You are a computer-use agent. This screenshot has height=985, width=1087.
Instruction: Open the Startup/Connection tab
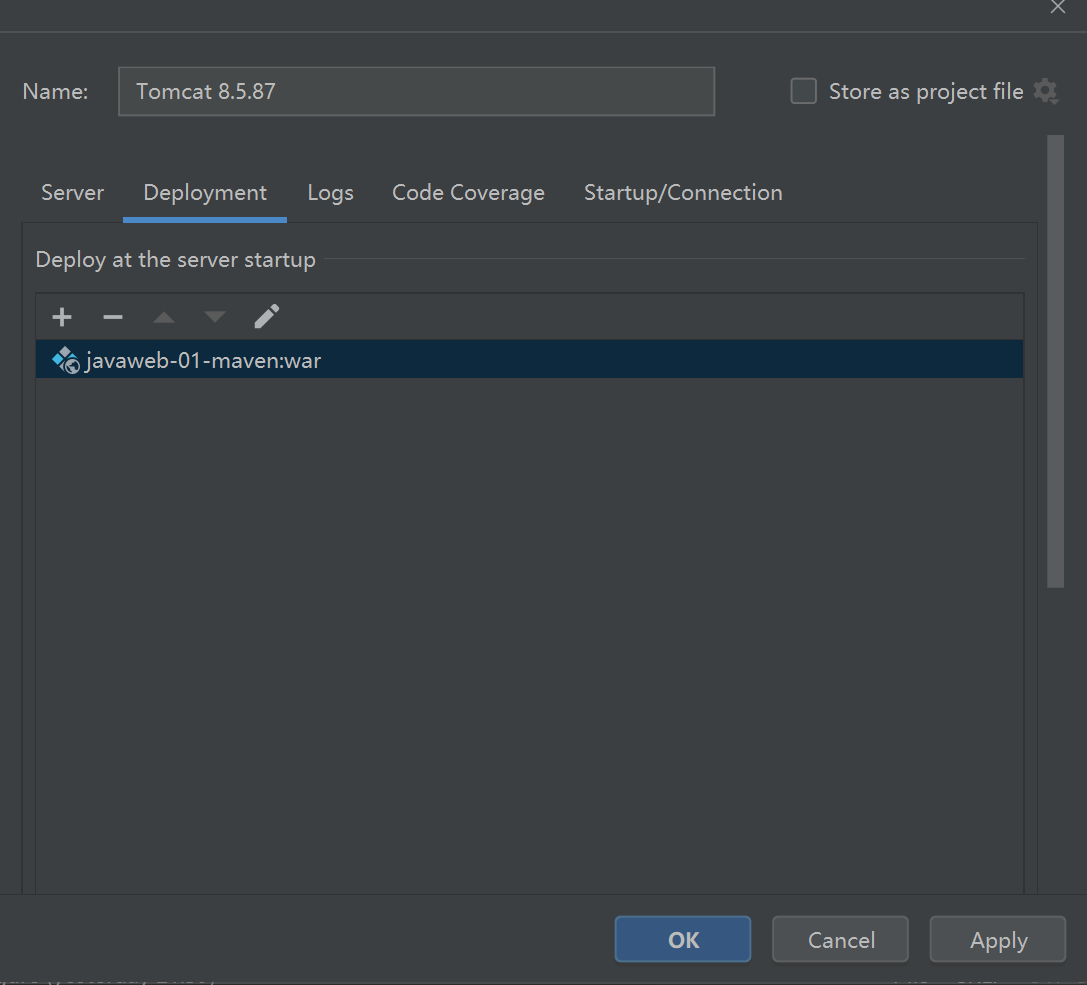(x=683, y=193)
